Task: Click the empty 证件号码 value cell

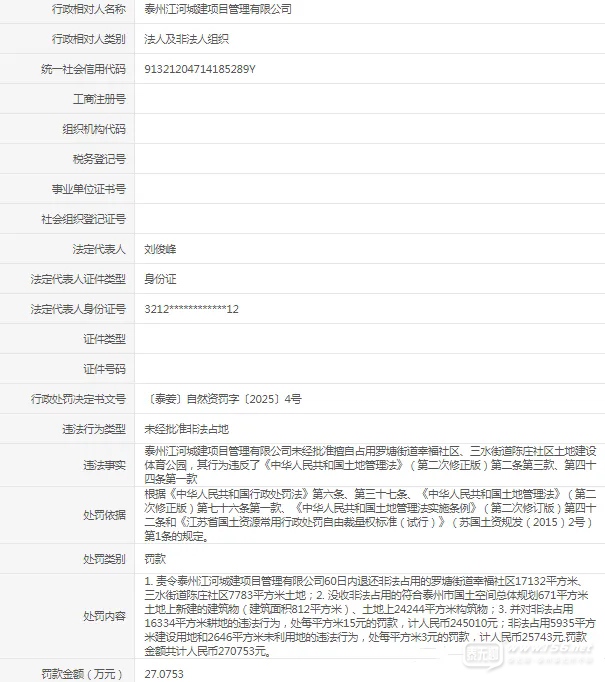Action: click(x=370, y=368)
